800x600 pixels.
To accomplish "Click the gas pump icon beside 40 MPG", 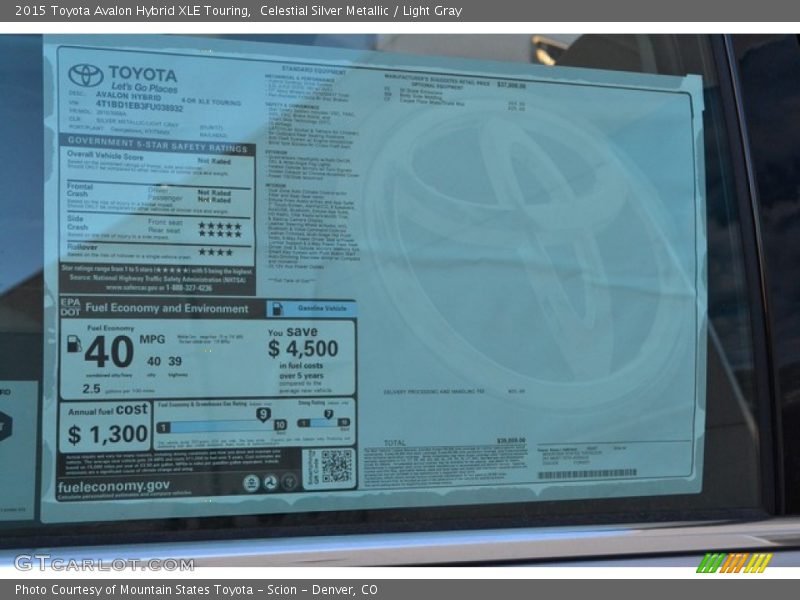I will point(74,343).
